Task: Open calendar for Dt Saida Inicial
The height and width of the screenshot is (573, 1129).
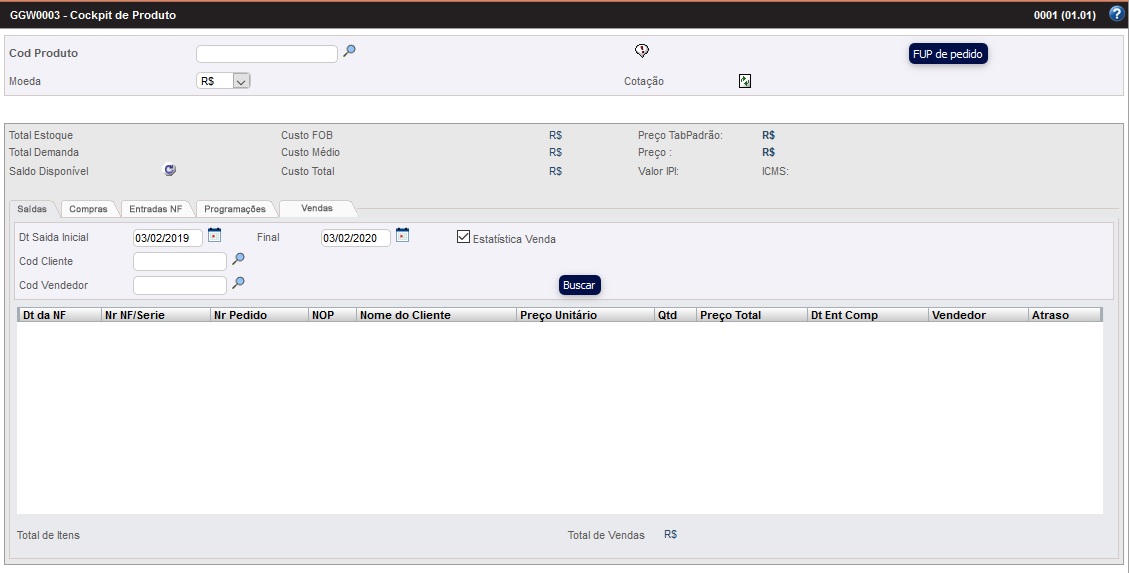Action: coord(214,236)
